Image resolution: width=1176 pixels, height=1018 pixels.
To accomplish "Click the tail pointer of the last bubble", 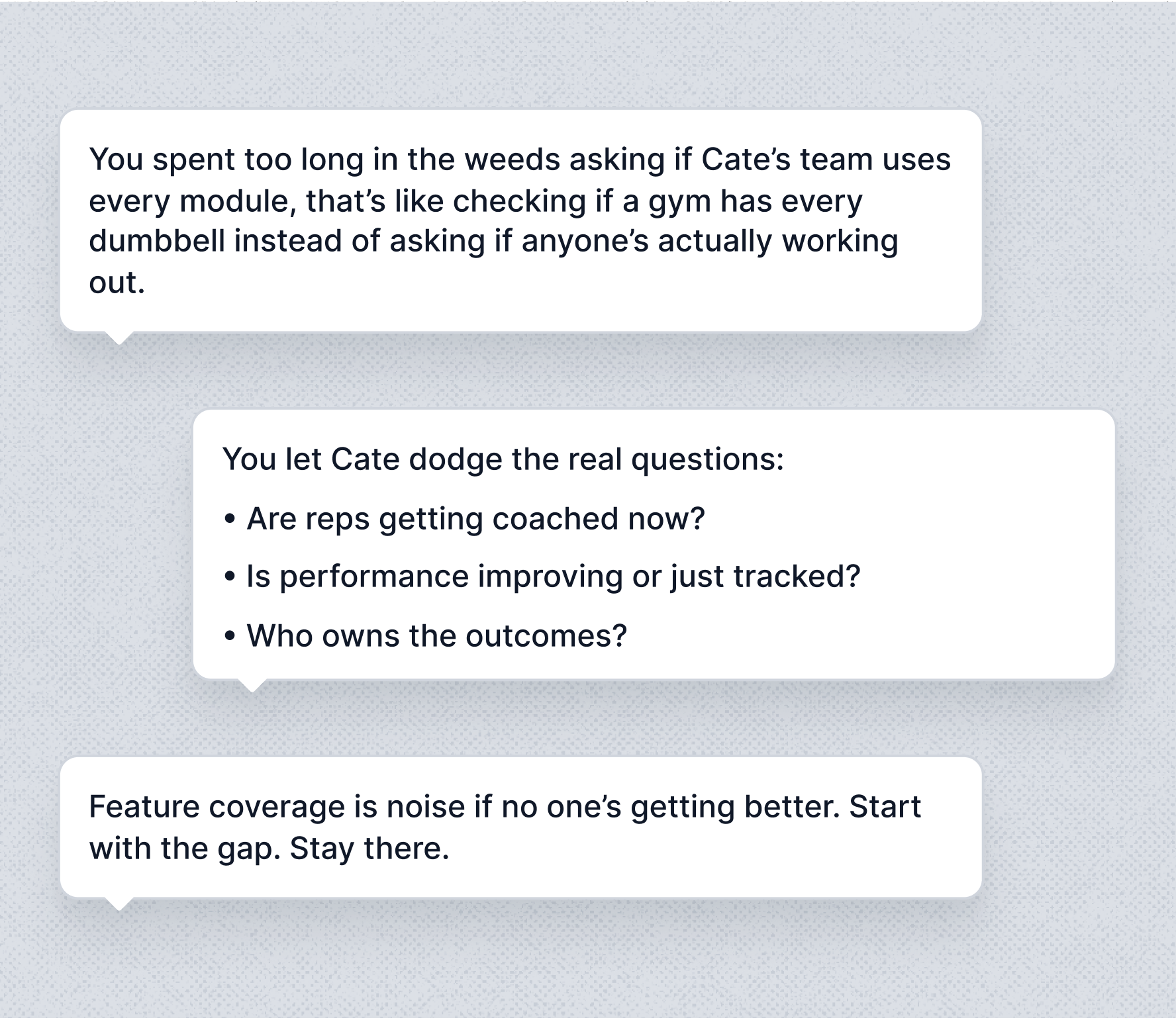I will click(119, 904).
